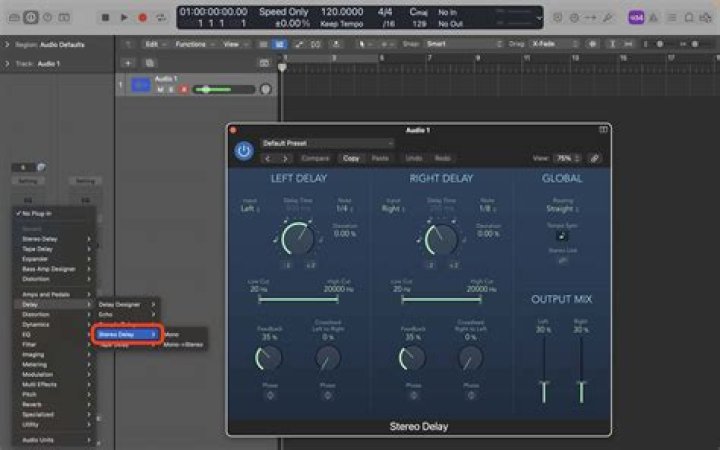Go to next preset arrow
The width and height of the screenshot is (720, 450).
click(285, 158)
